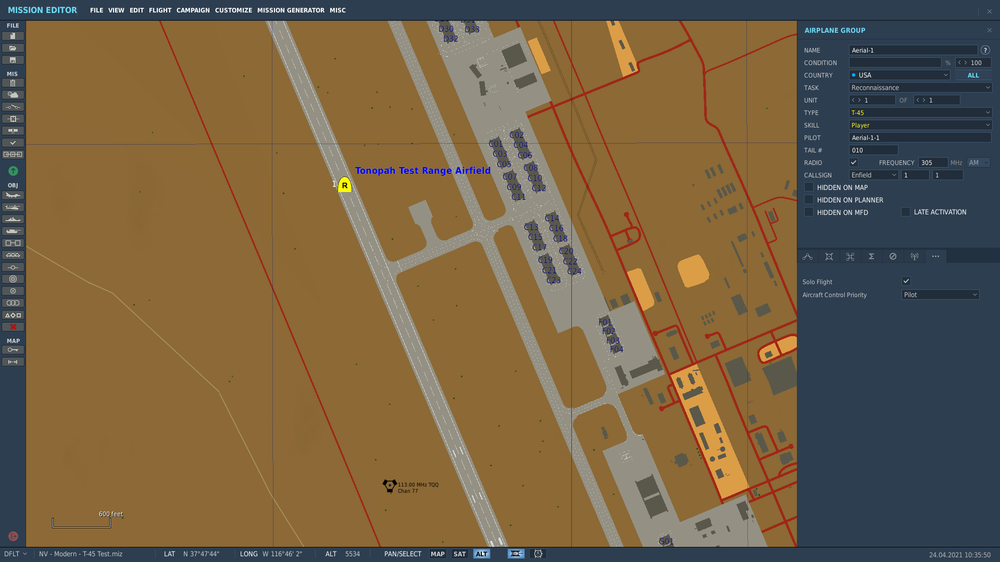Click the 113.00 MHz TQQ beacon symbol
Screen dimensions: 1000x562
tap(389, 486)
